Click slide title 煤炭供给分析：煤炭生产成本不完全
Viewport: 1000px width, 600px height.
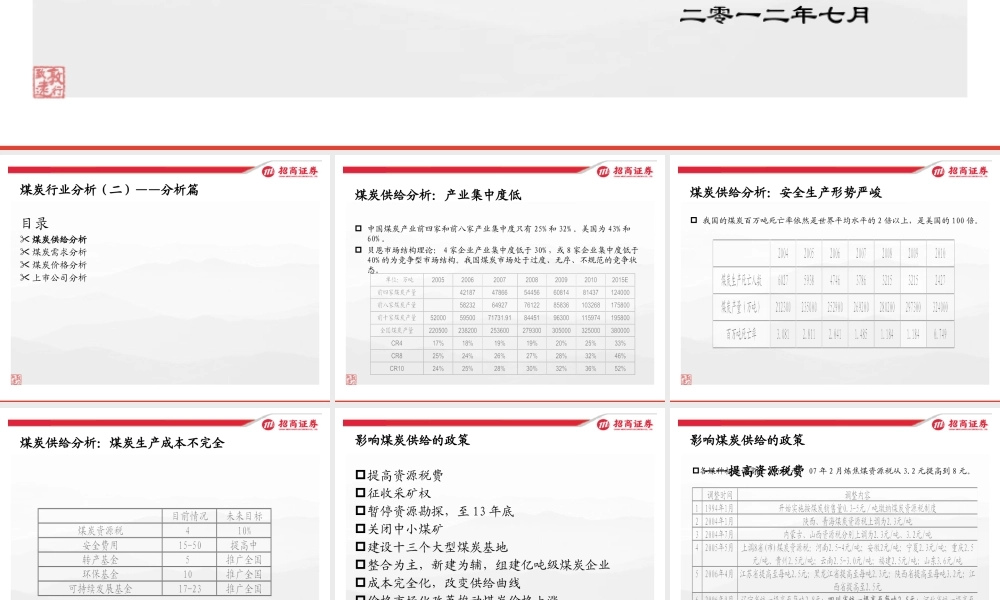pyautogui.click(x=122, y=443)
